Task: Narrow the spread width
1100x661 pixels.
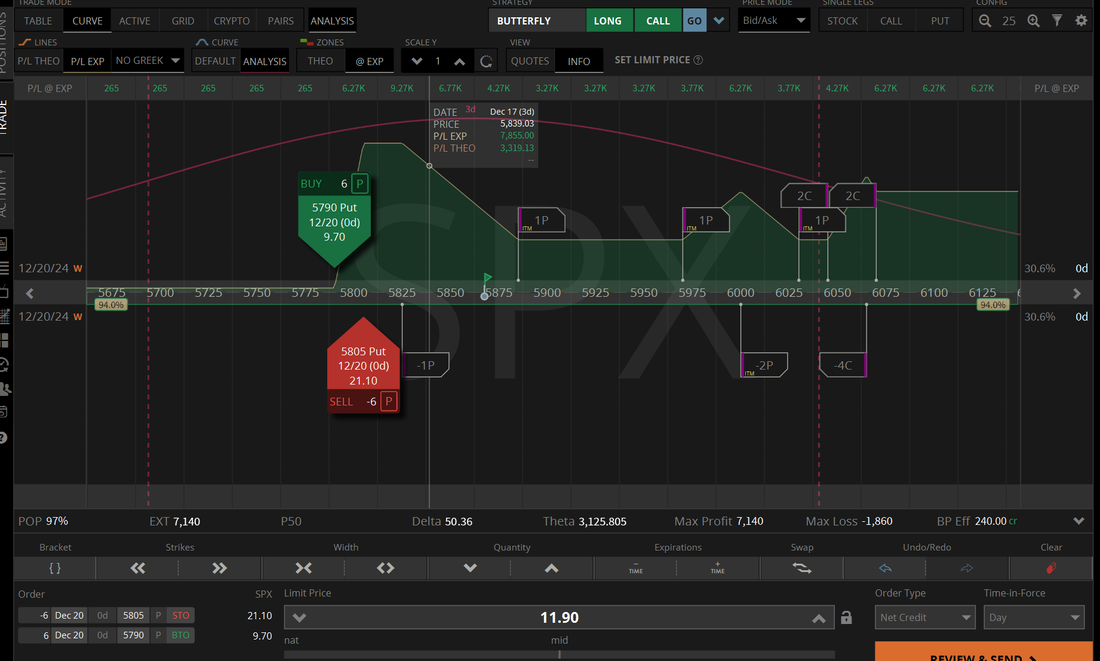Action: [x=303, y=568]
